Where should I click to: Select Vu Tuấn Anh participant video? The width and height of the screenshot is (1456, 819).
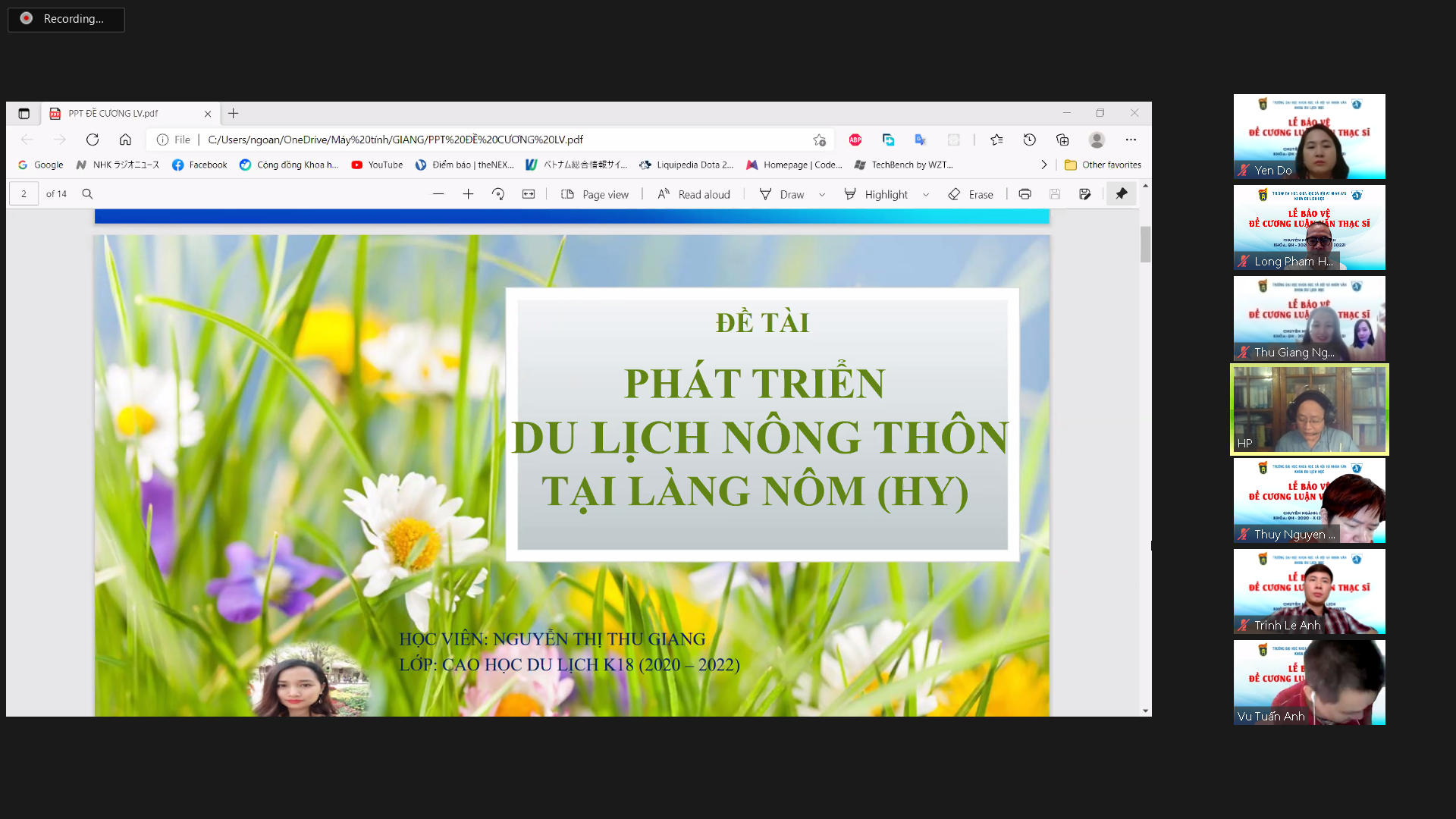click(1309, 682)
